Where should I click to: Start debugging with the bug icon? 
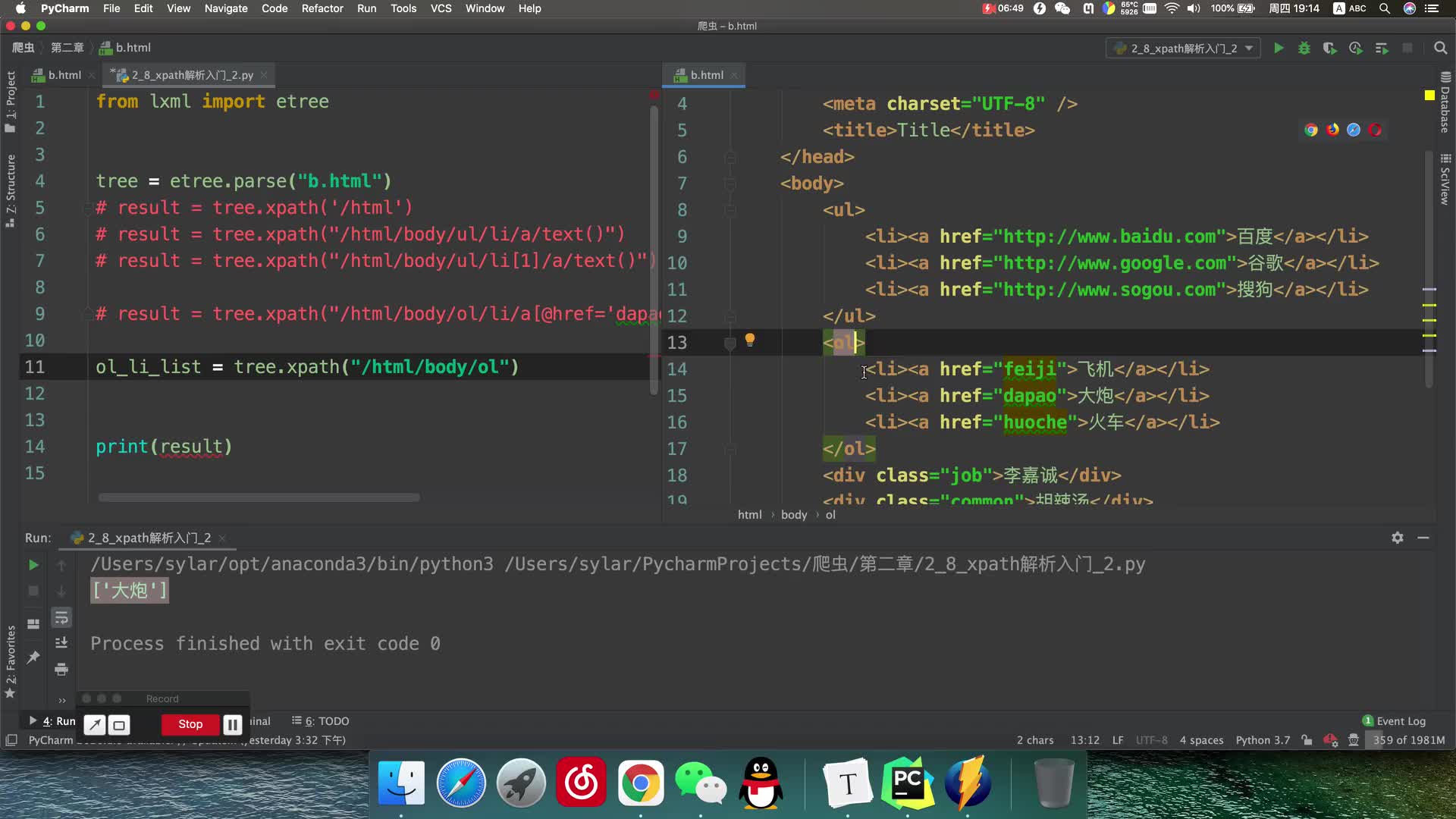point(1304,49)
